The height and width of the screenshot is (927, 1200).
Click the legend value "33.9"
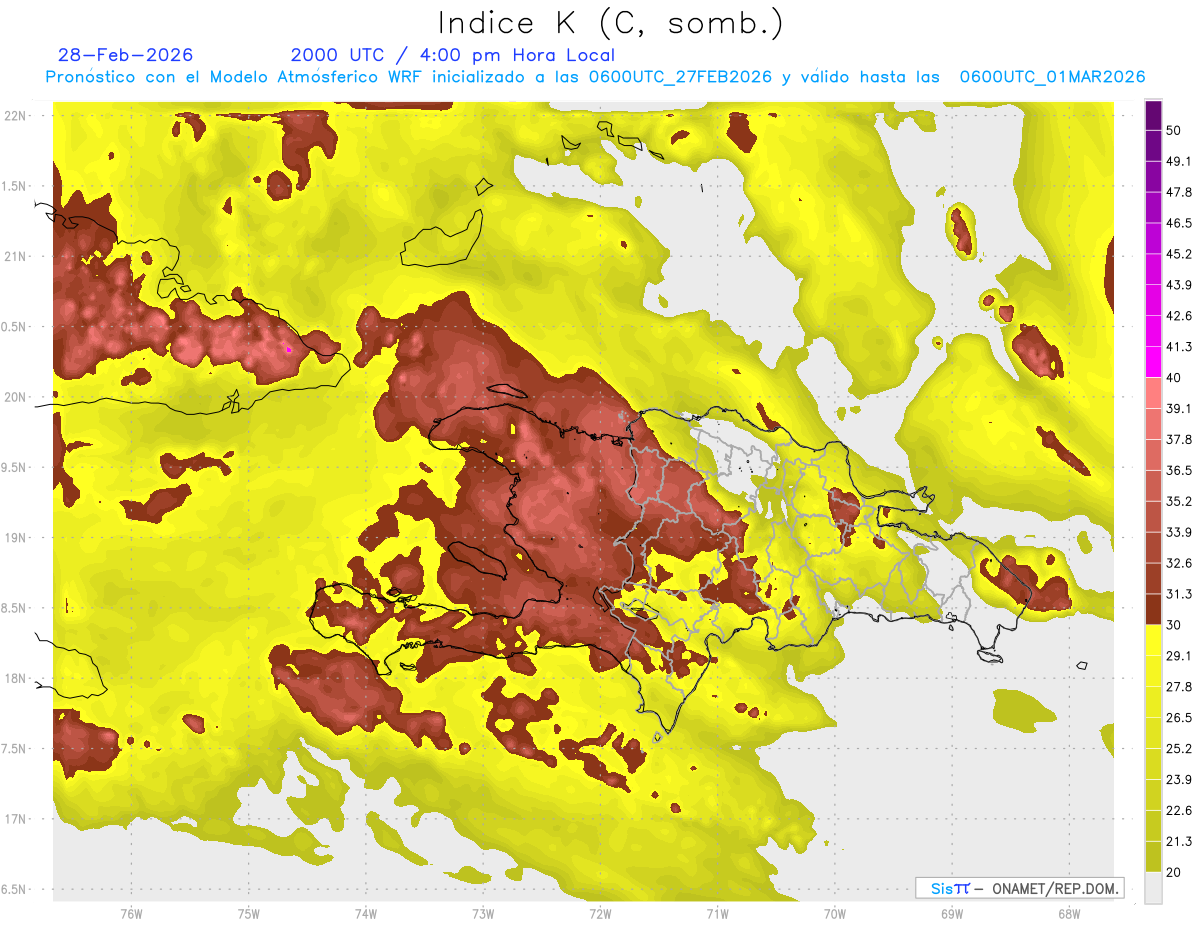click(1178, 532)
